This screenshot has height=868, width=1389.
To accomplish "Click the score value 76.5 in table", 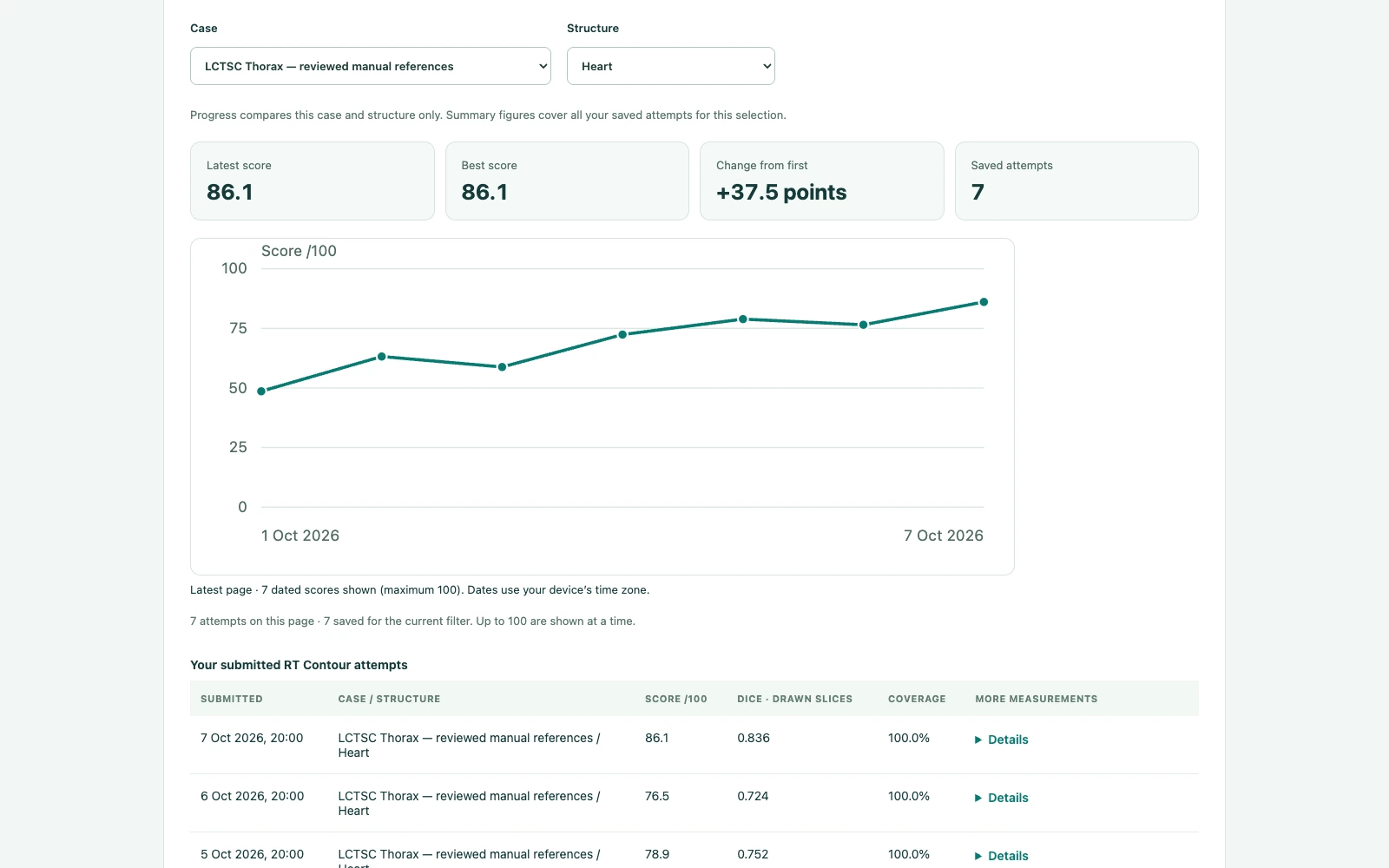I will point(657,796).
